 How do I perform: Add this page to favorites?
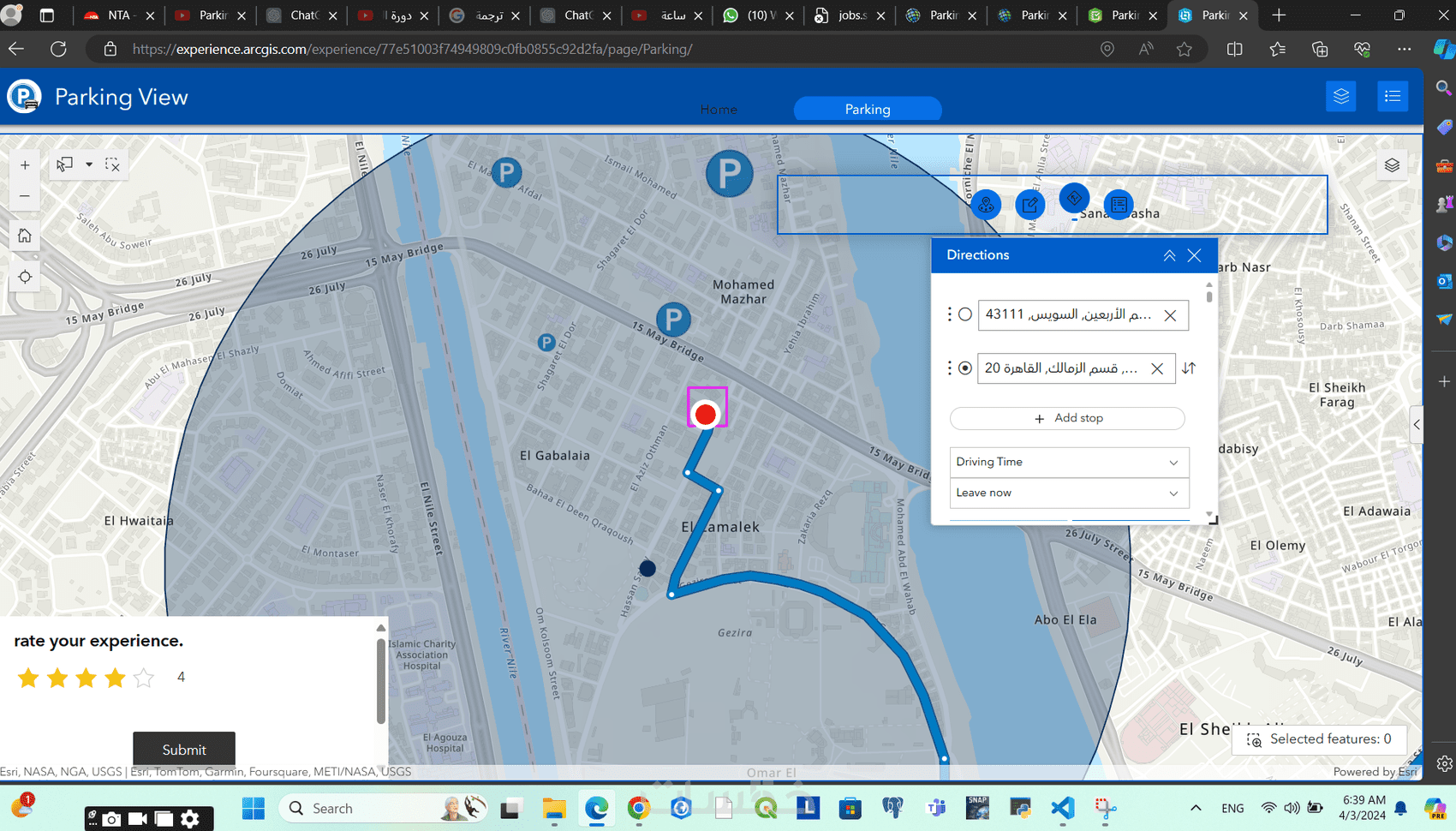coord(1184,49)
